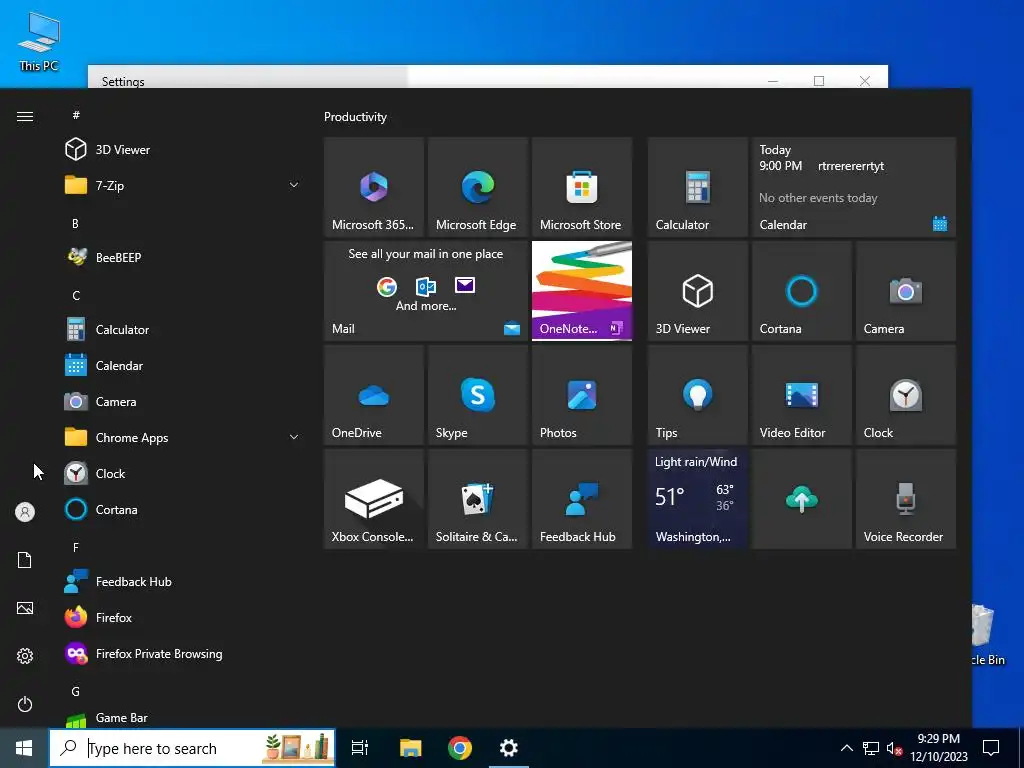Expand the Chrome Apps folder chevron

294,437
